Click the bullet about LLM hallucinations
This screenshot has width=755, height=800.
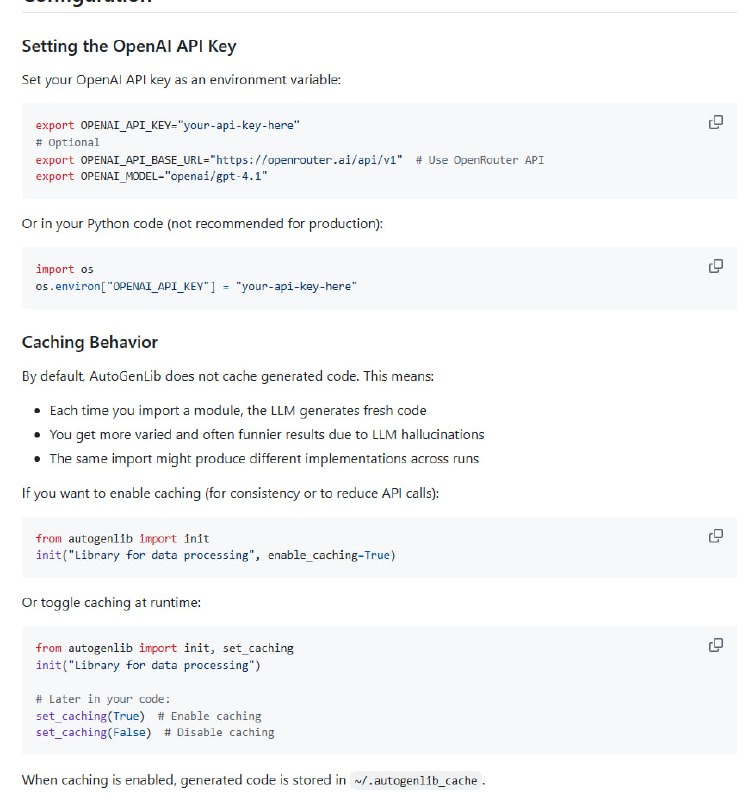266,434
